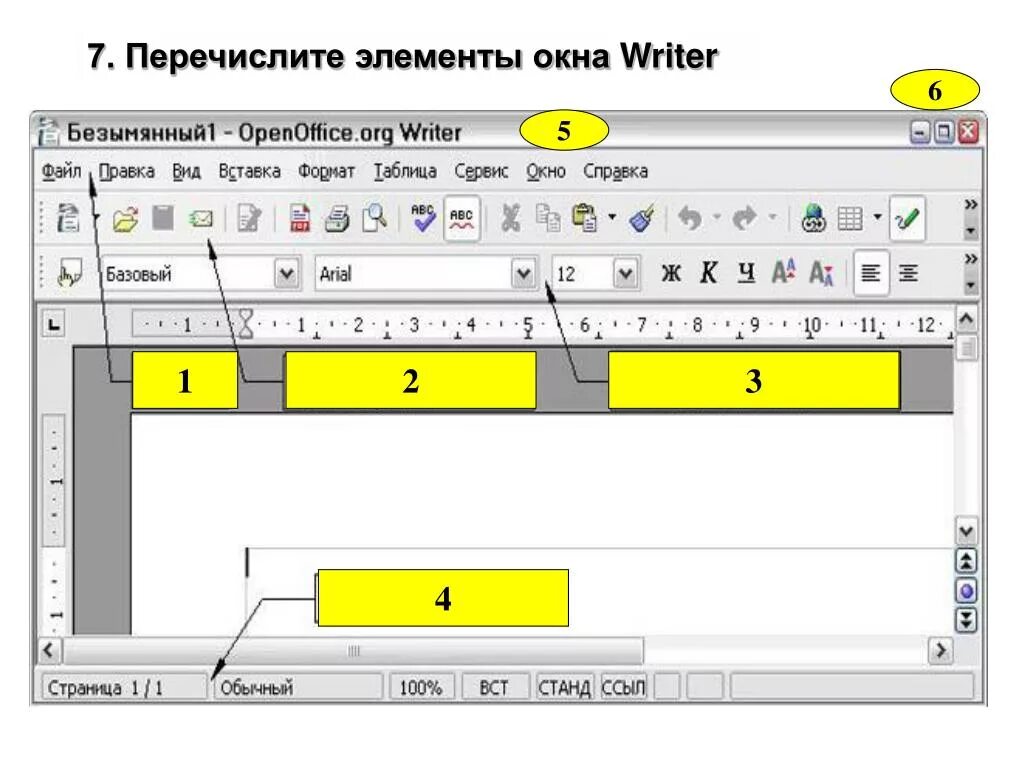1024x768 pixels.
Task: Toggle Show Draw Functions pencil icon
Action: pos(907,218)
